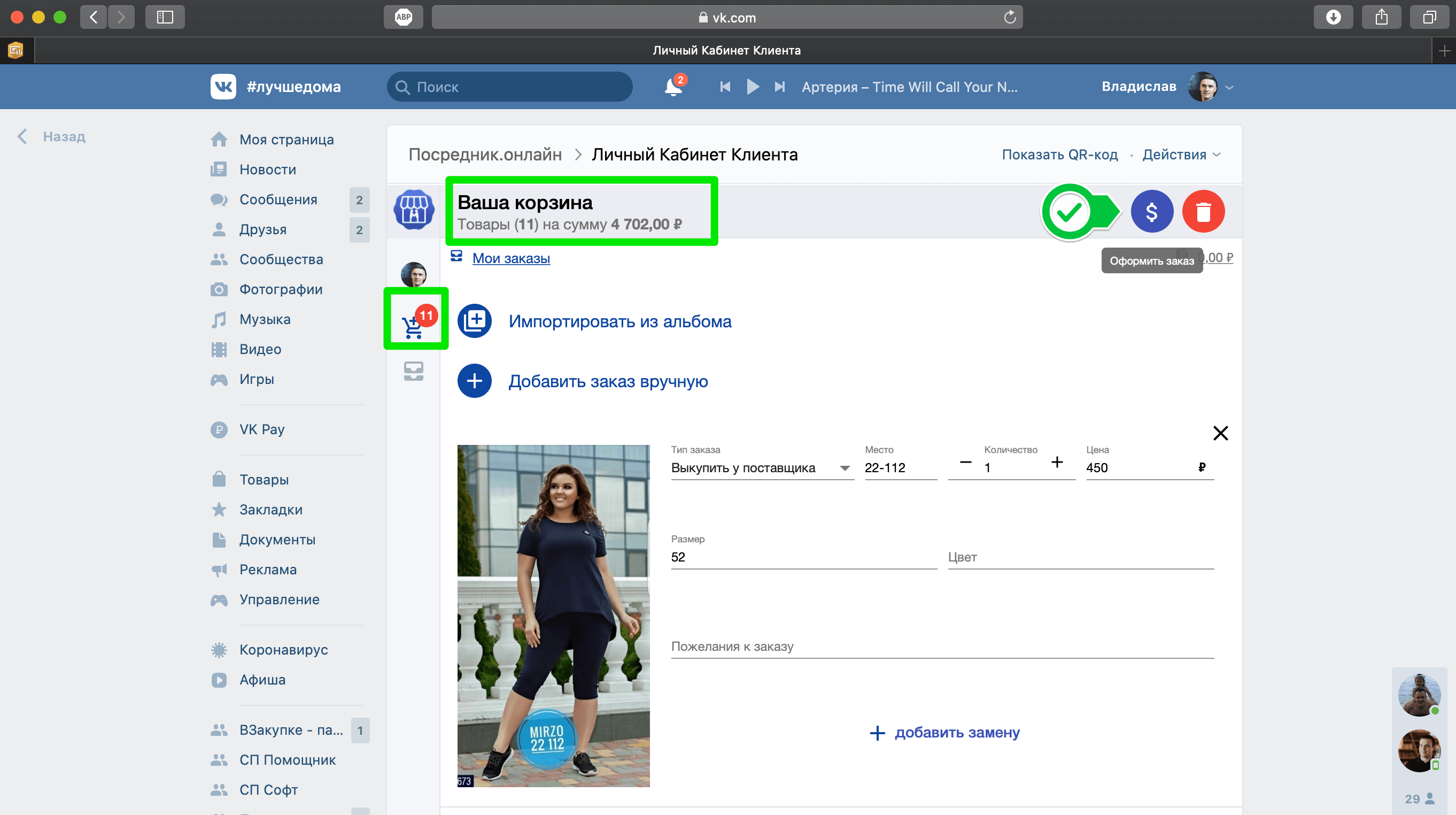Open Музыка in left menu
The height and width of the screenshot is (815, 1456).
click(x=265, y=319)
